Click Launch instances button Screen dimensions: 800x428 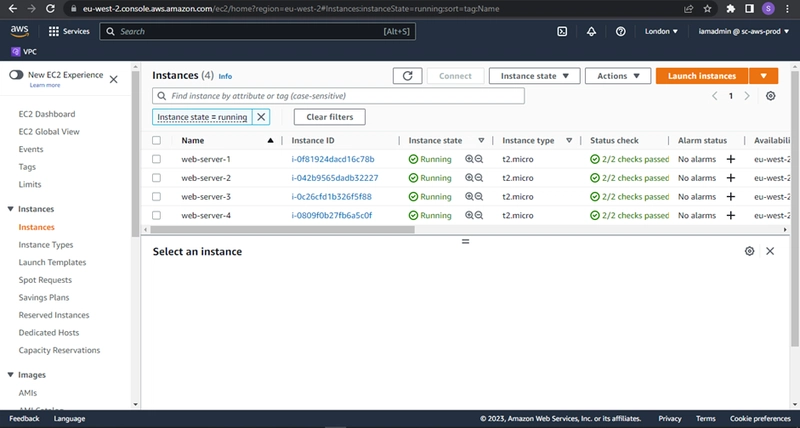[x=702, y=76]
